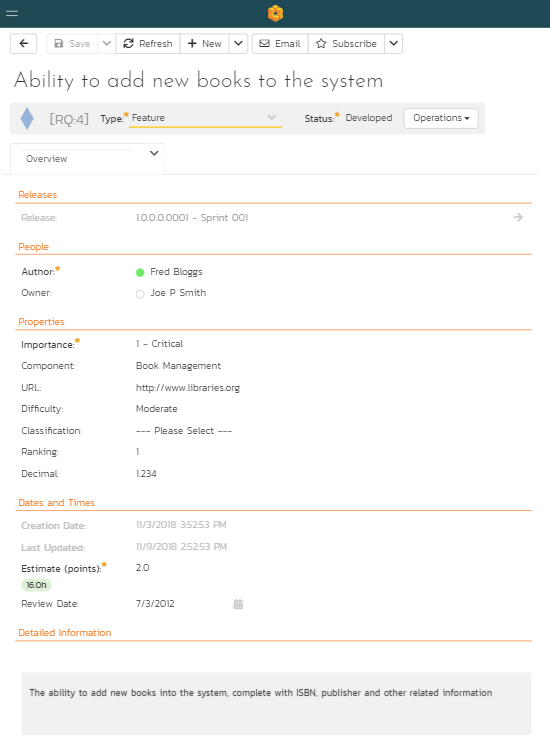The width and height of the screenshot is (550, 735).
Task: Click the New button
Action: (204, 44)
